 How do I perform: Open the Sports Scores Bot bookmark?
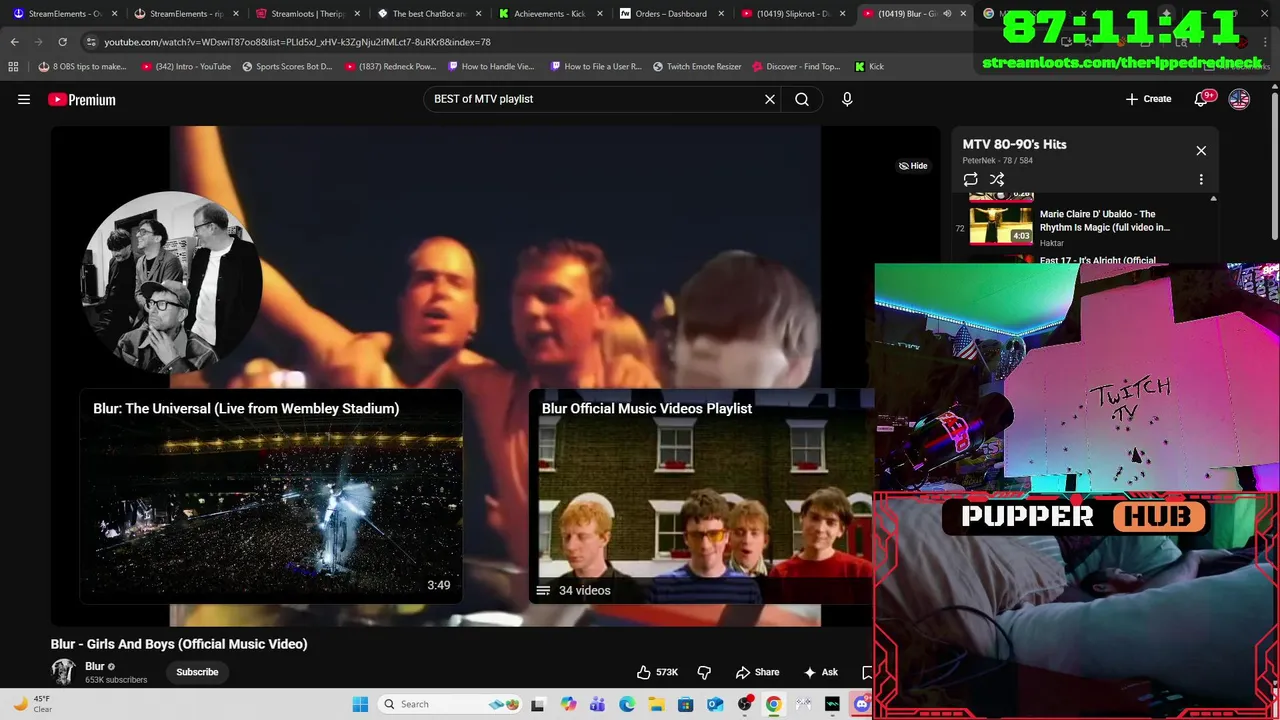tap(288, 66)
